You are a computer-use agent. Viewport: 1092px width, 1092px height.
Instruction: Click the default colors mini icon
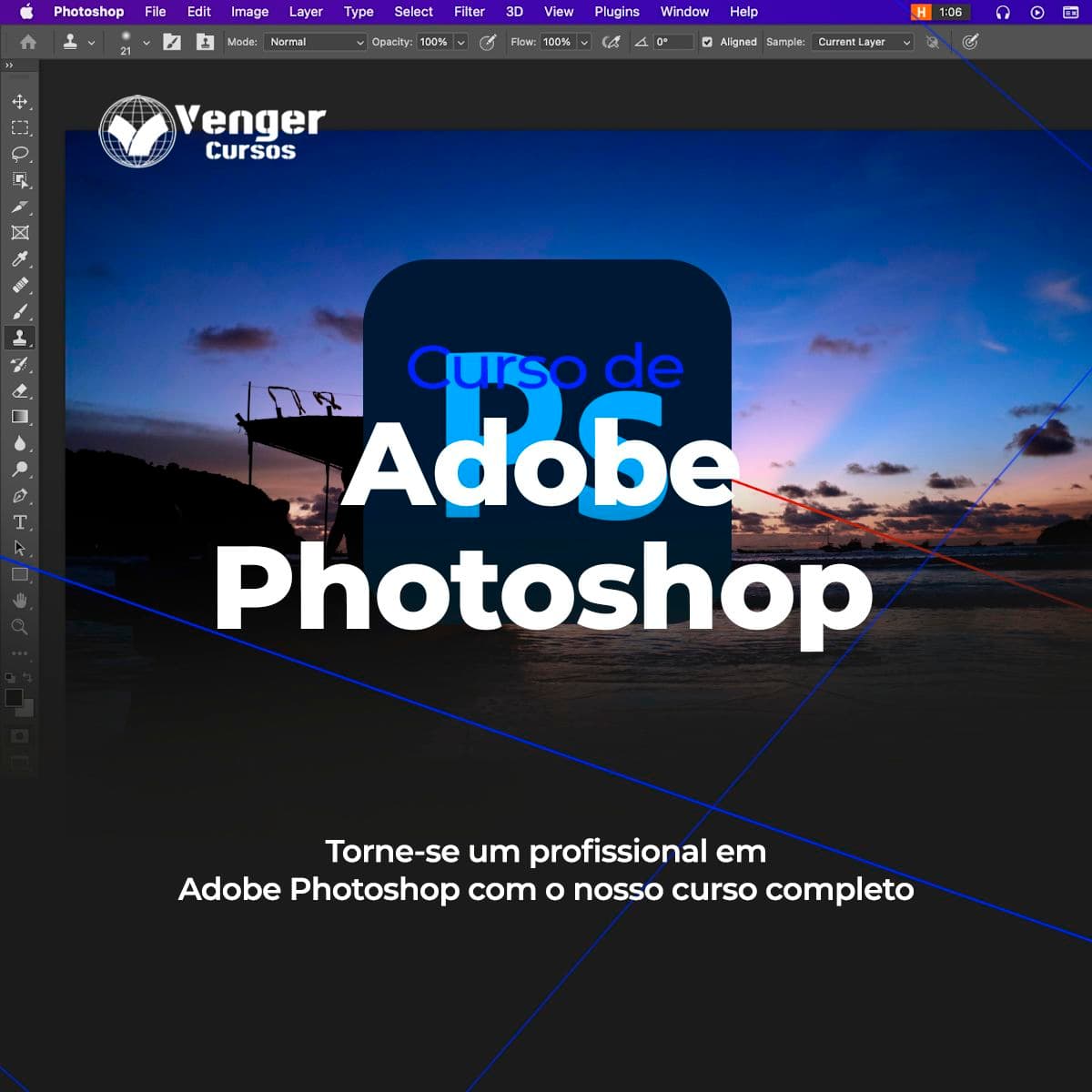(x=10, y=678)
